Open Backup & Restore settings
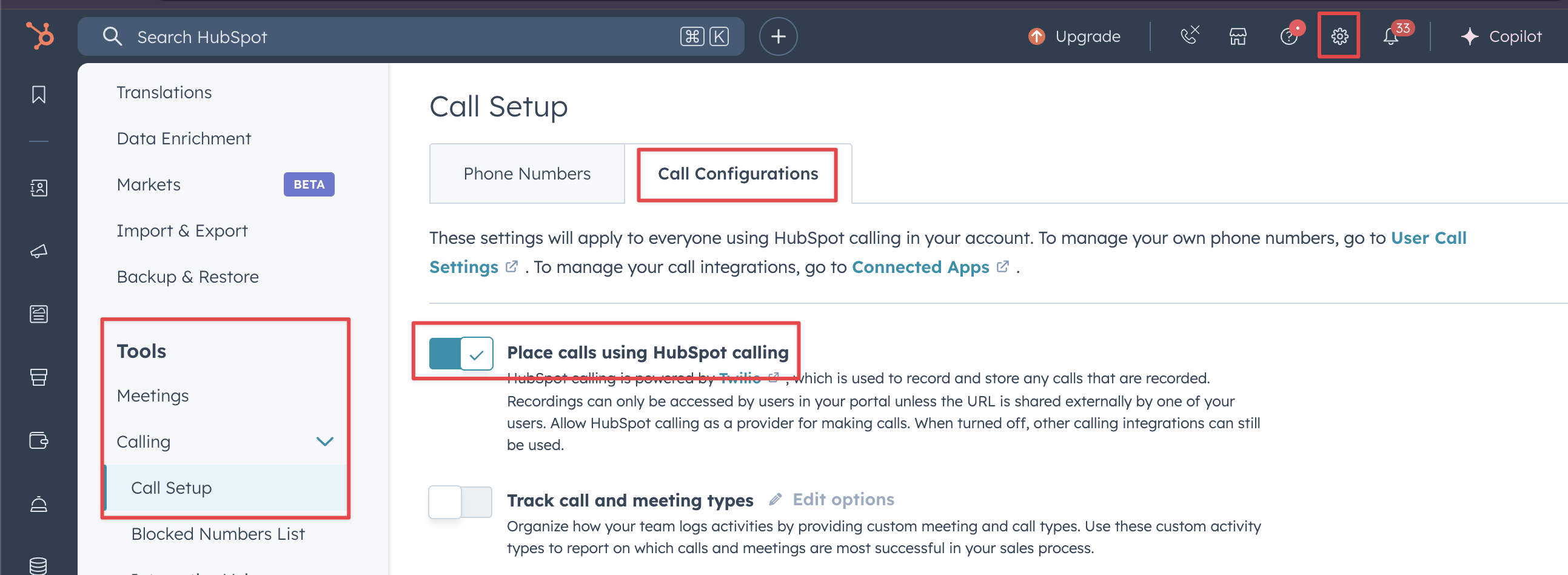The image size is (1568, 575). [187, 277]
